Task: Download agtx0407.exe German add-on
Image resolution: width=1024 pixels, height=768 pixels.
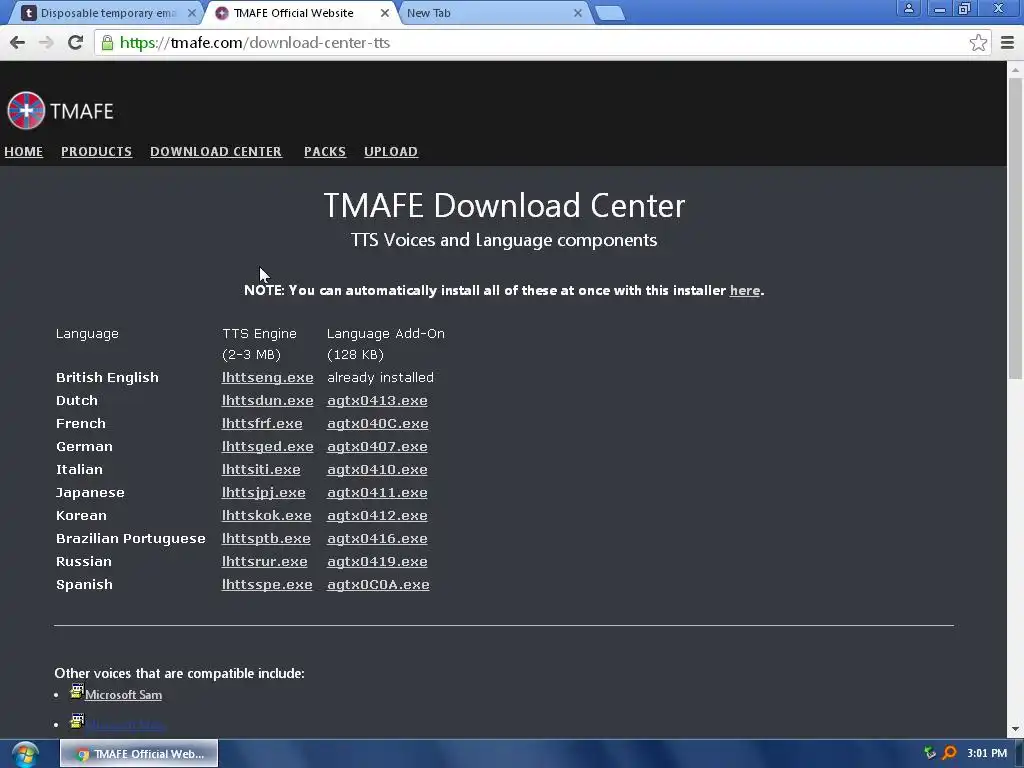Action: pyautogui.click(x=377, y=447)
